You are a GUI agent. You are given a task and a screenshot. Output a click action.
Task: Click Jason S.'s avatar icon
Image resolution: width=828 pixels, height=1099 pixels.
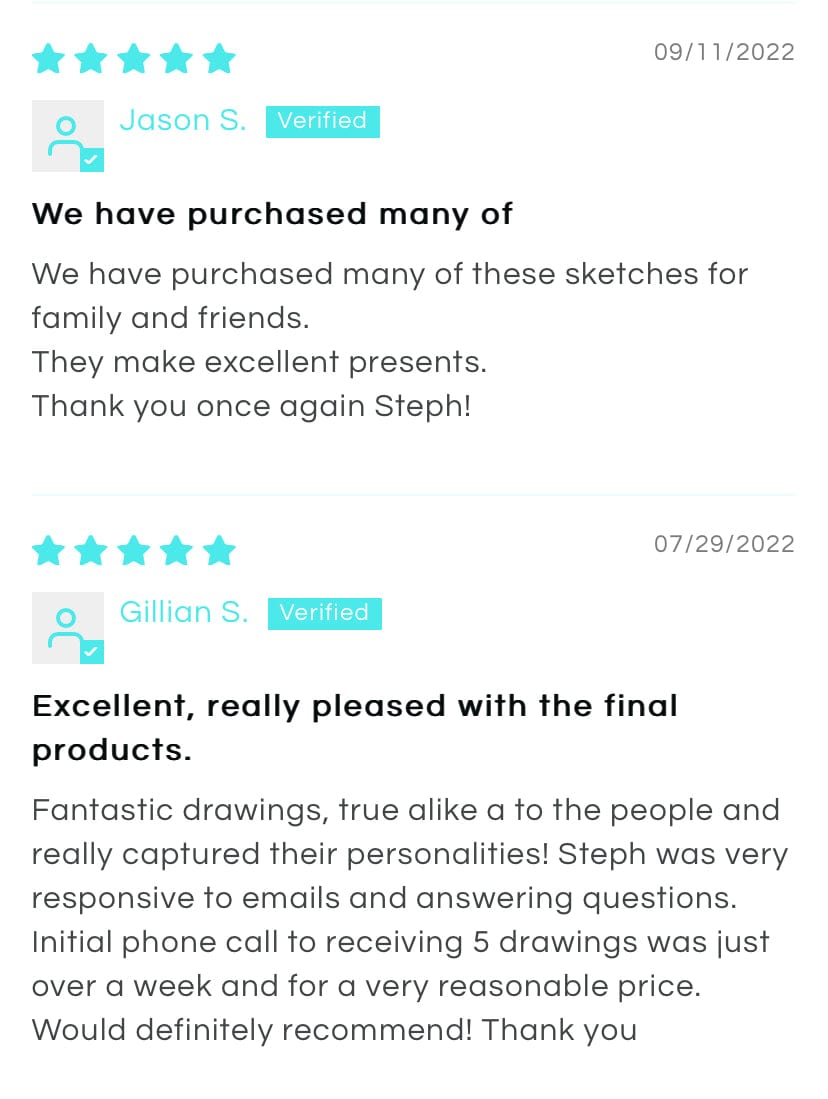pos(67,135)
